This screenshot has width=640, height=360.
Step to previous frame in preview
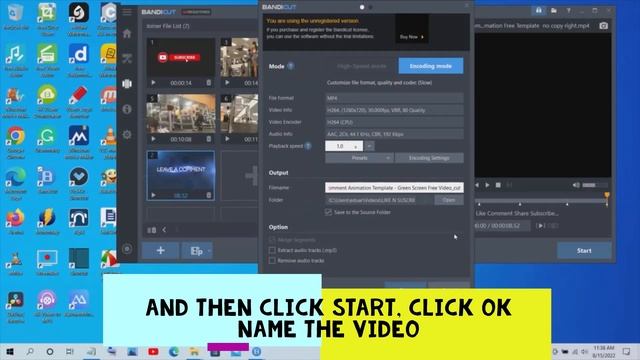tap(477, 185)
